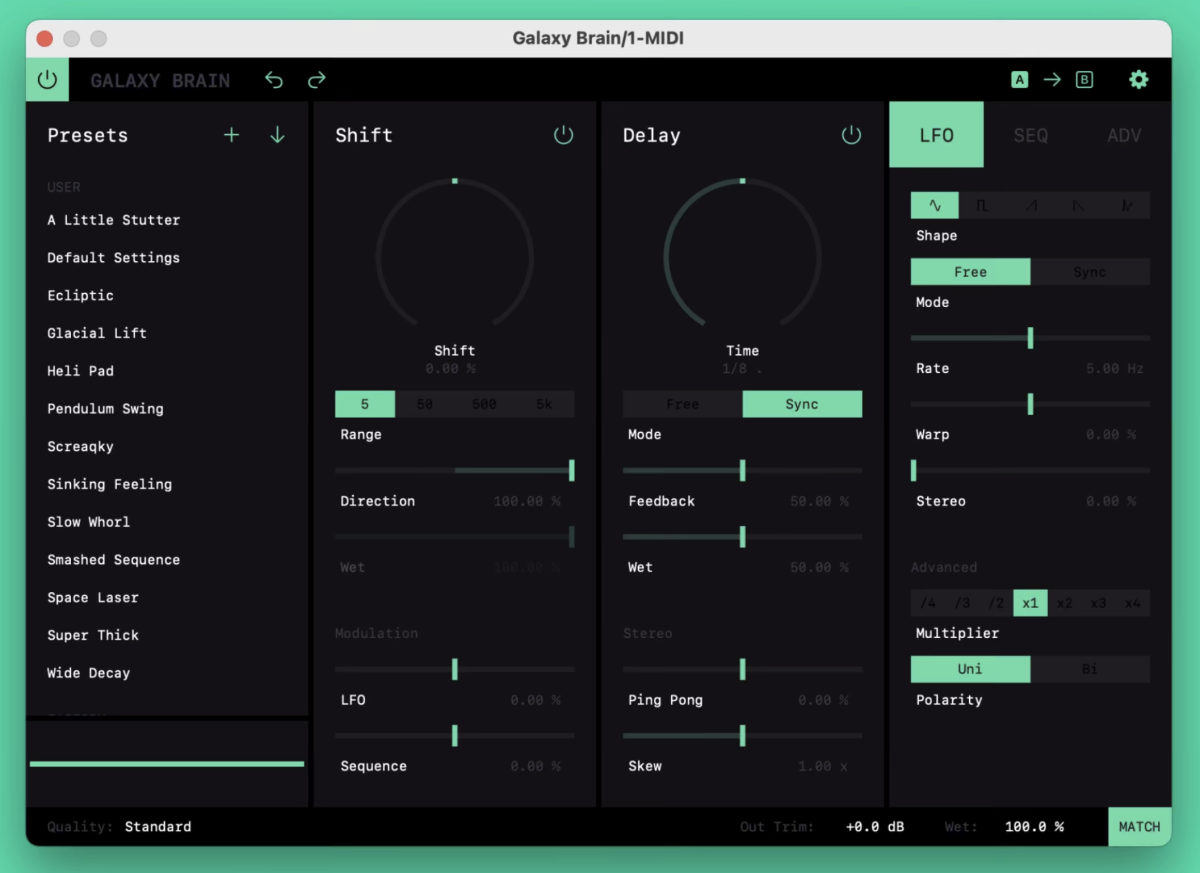Toggle the main plugin power button
Screen dimensions: 1200x873
click(x=47, y=80)
